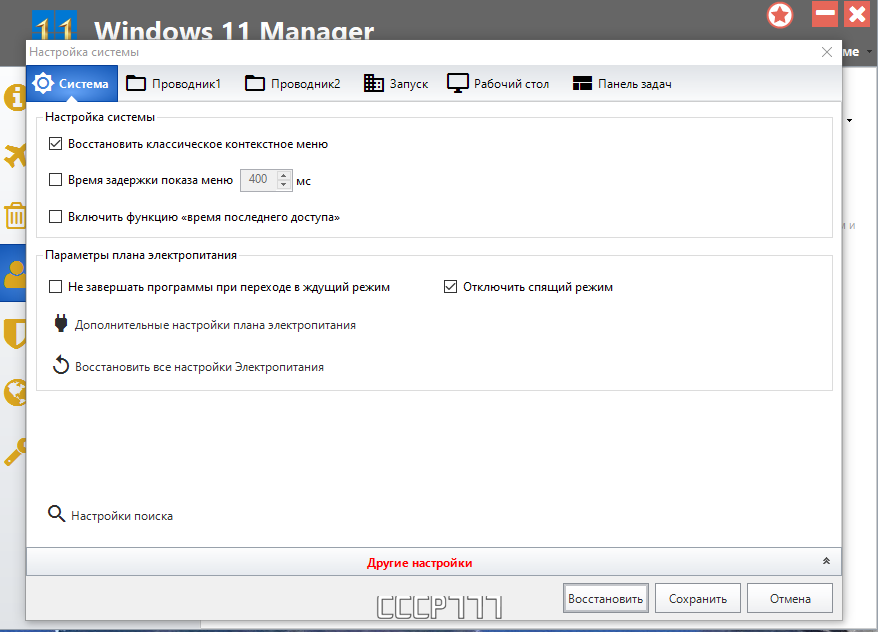Click the 400 ms delay input field
Screen dimensions: 878x632
(x=259, y=180)
